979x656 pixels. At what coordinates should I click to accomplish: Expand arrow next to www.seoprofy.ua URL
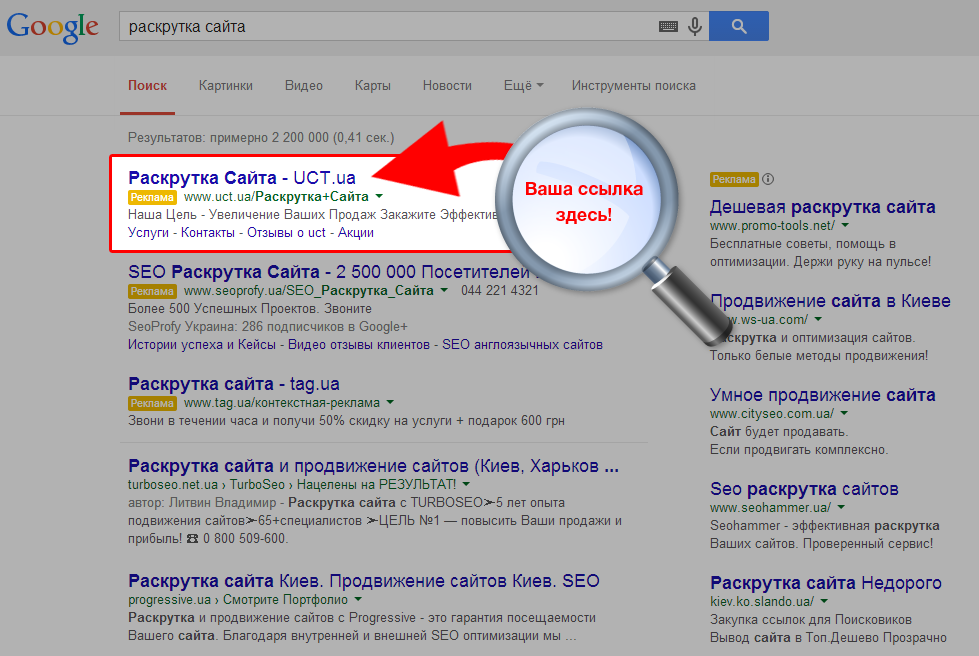click(444, 290)
